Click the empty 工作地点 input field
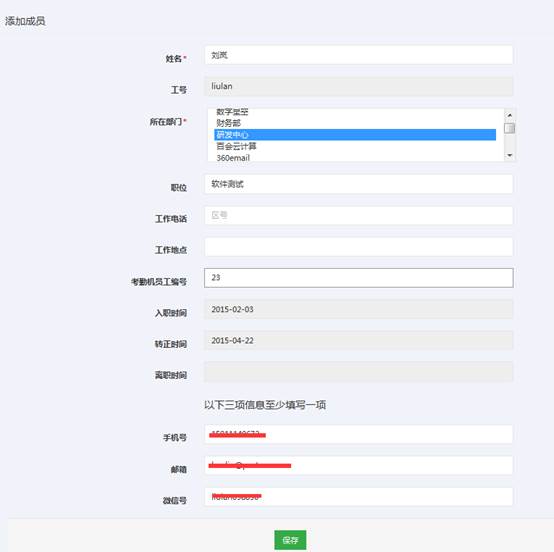The height and width of the screenshot is (552, 554). point(358,247)
